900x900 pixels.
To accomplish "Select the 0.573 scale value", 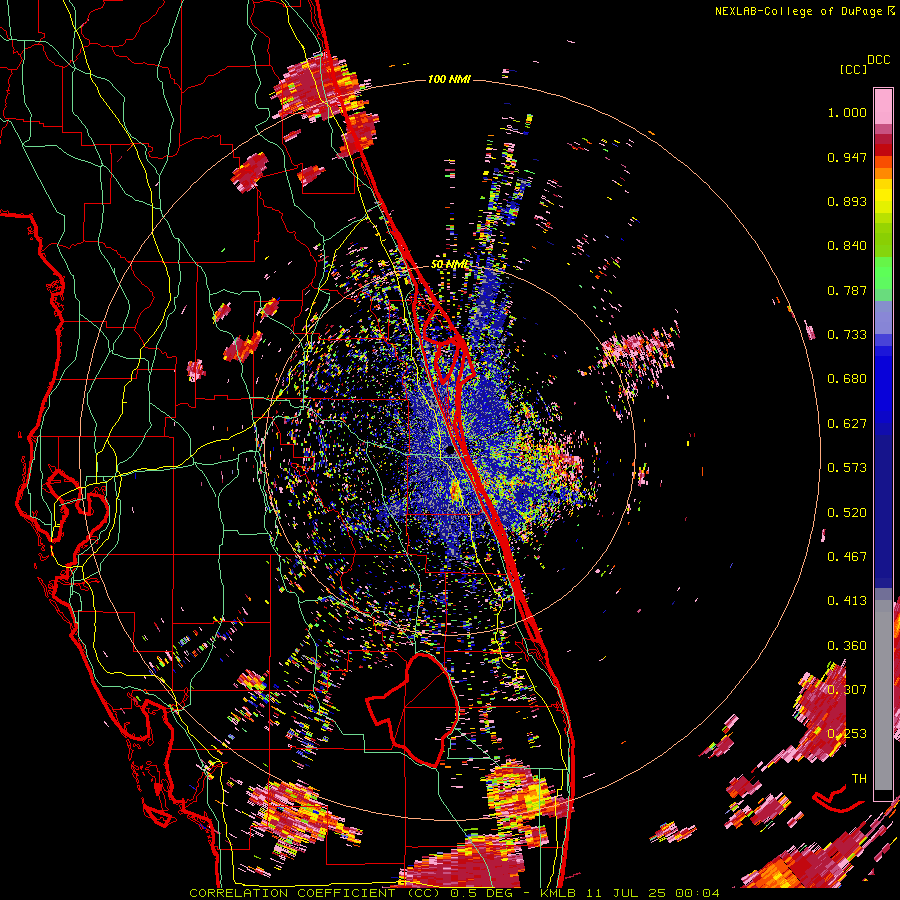I will coord(847,468).
